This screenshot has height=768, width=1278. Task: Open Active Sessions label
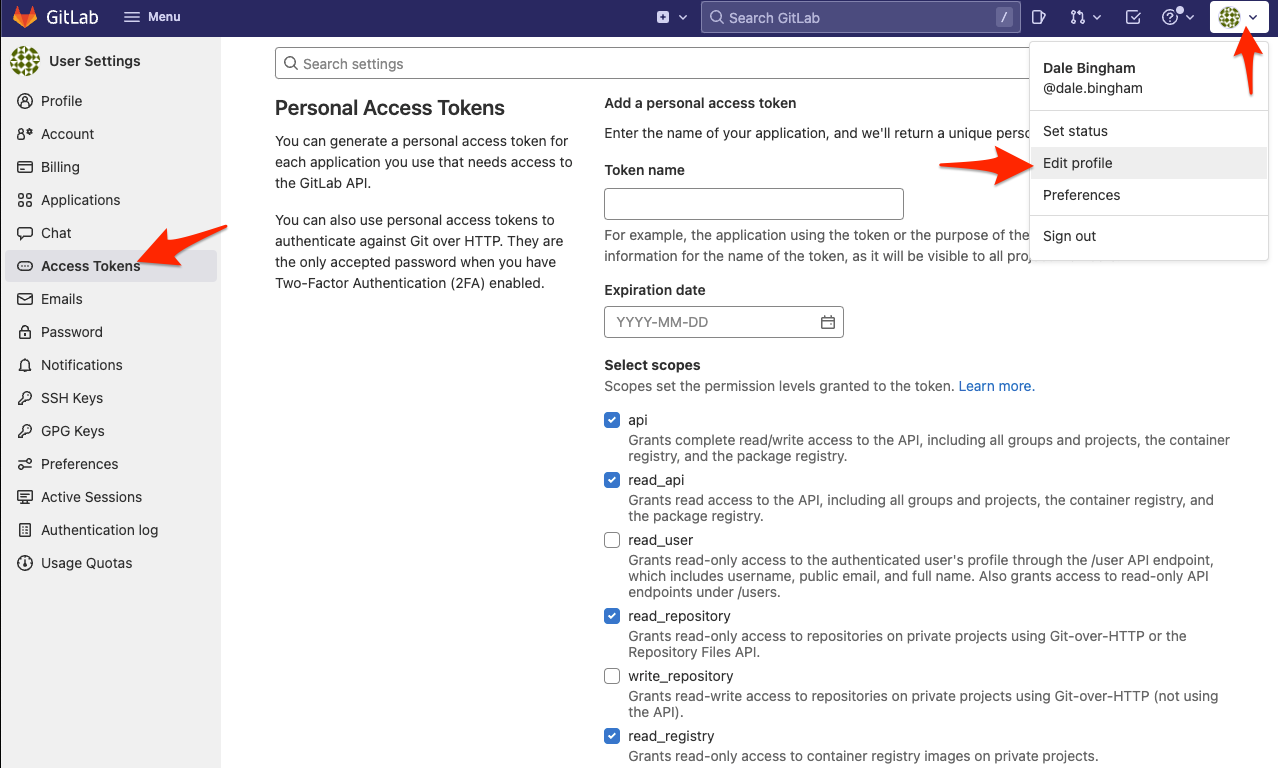[91, 497]
